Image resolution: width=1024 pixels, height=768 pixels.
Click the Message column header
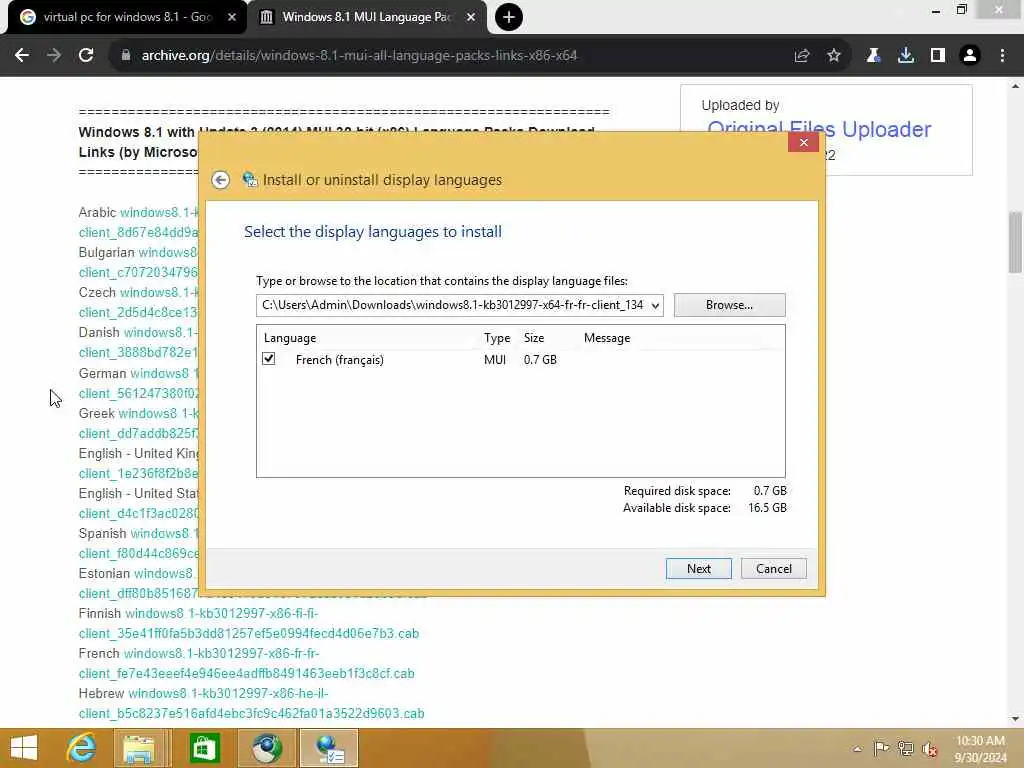pos(607,338)
